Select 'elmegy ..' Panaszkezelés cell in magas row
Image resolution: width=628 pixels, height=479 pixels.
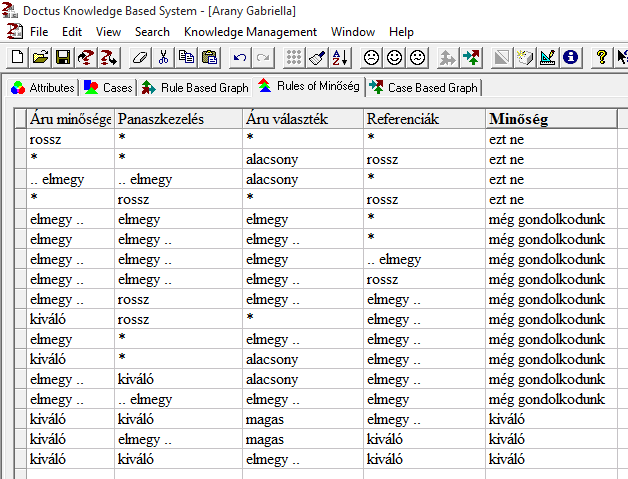178,439
